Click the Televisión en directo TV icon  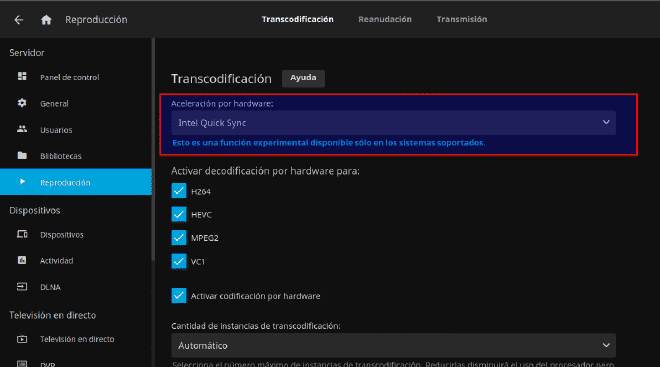tap(22, 339)
